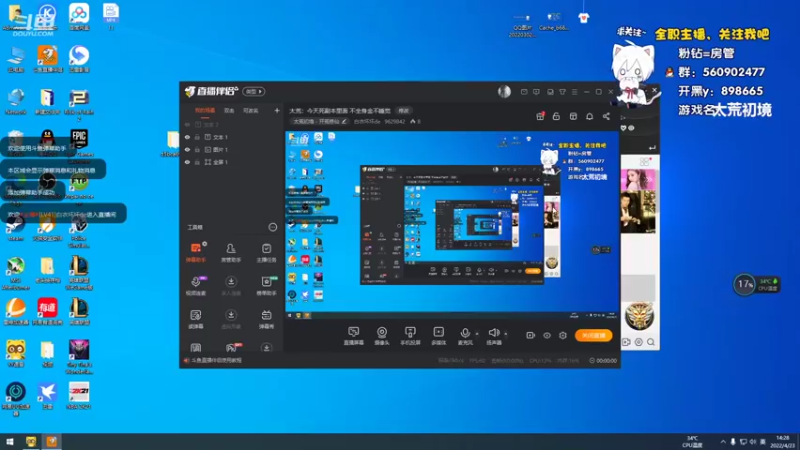
Task: Open the 主播任务 streamer tasks tool
Action: click(x=266, y=253)
